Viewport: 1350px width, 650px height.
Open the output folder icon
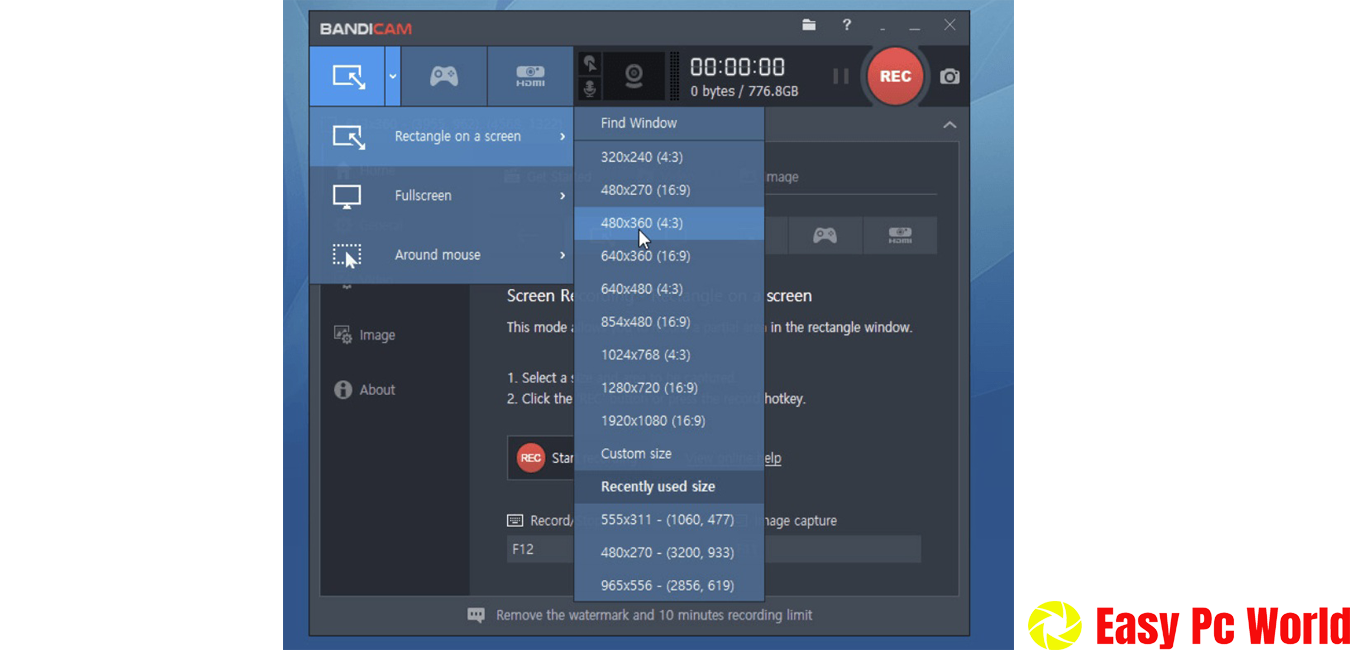point(809,25)
